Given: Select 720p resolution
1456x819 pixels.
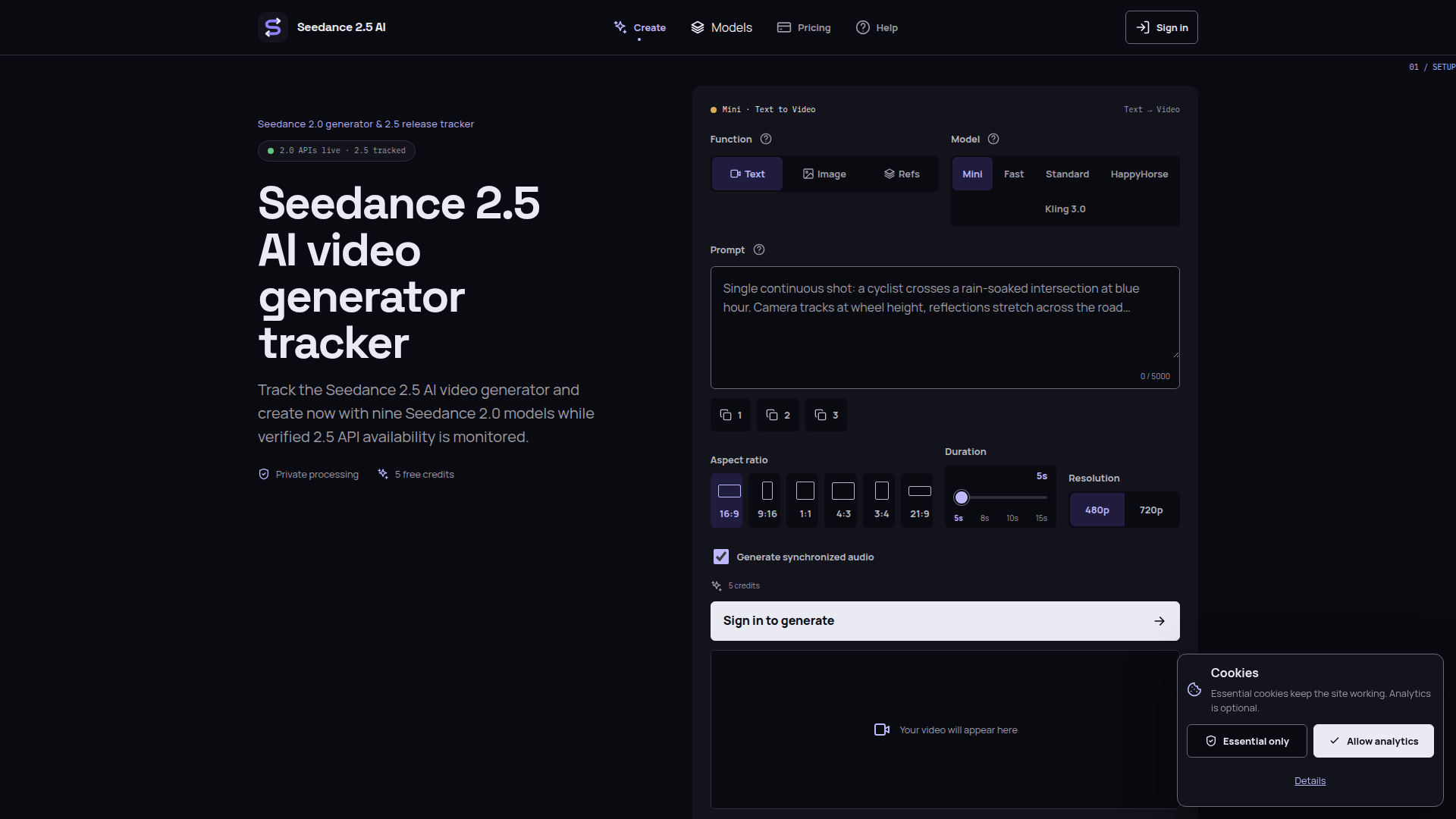Looking at the screenshot, I should pyautogui.click(x=1150, y=510).
